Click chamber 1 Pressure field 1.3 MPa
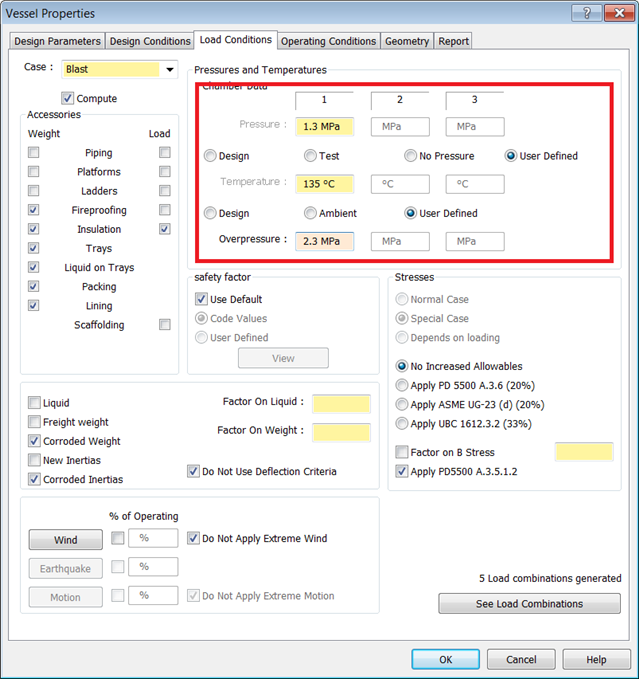The image size is (639, 679). tap(325, 126)
